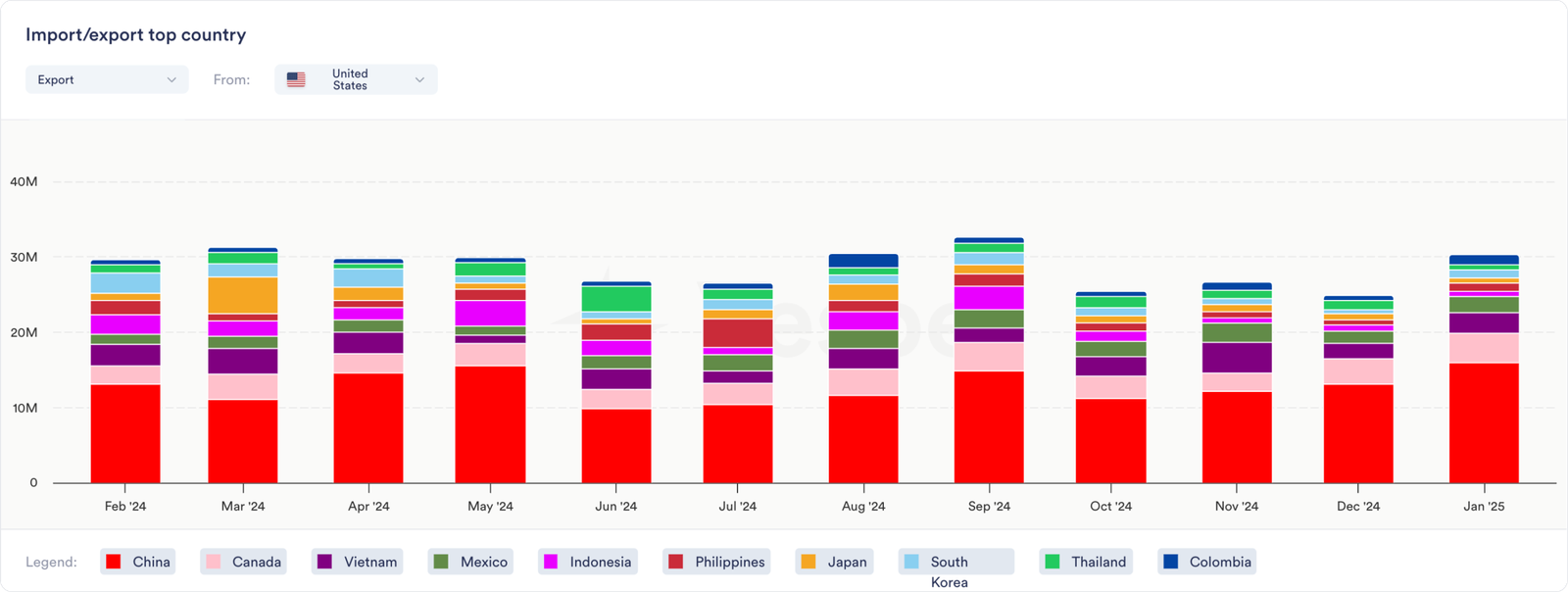Click the green Thailand legend icon

(1053, 562)
